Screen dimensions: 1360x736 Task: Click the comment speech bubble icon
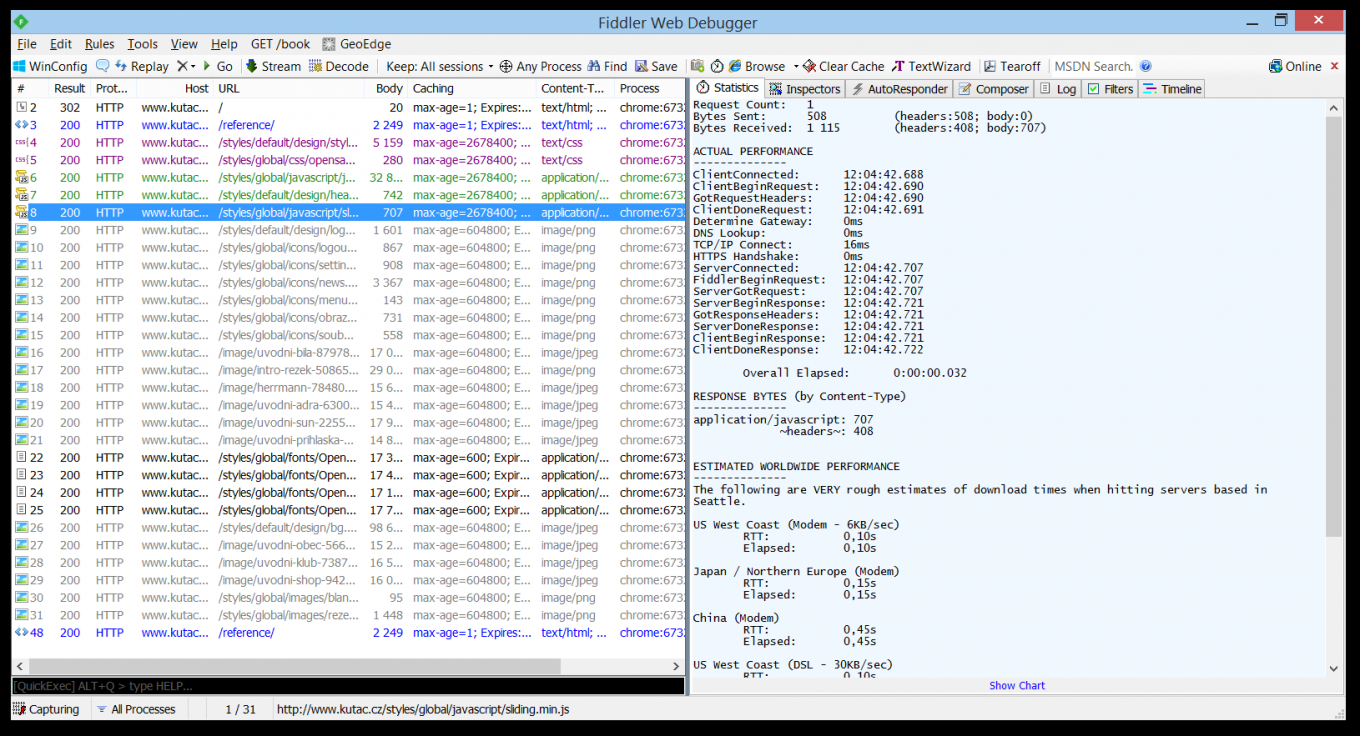click(x=102, y=66)
